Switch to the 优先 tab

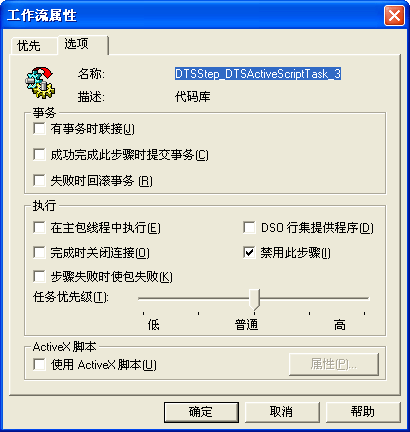[29, 46]
